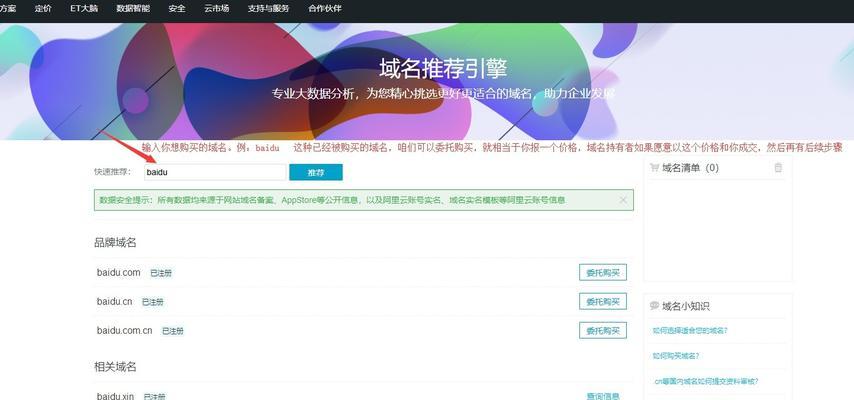This screenshot has width=854, height=400.
Task: Click the 品牌域名 section heading
Action: [x=115, y=243]
